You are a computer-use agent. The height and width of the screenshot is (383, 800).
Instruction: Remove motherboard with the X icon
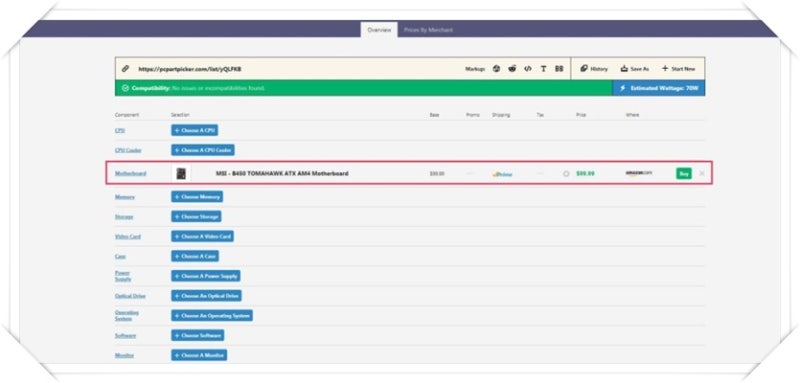pyautogui.click(x=702, y=173)
